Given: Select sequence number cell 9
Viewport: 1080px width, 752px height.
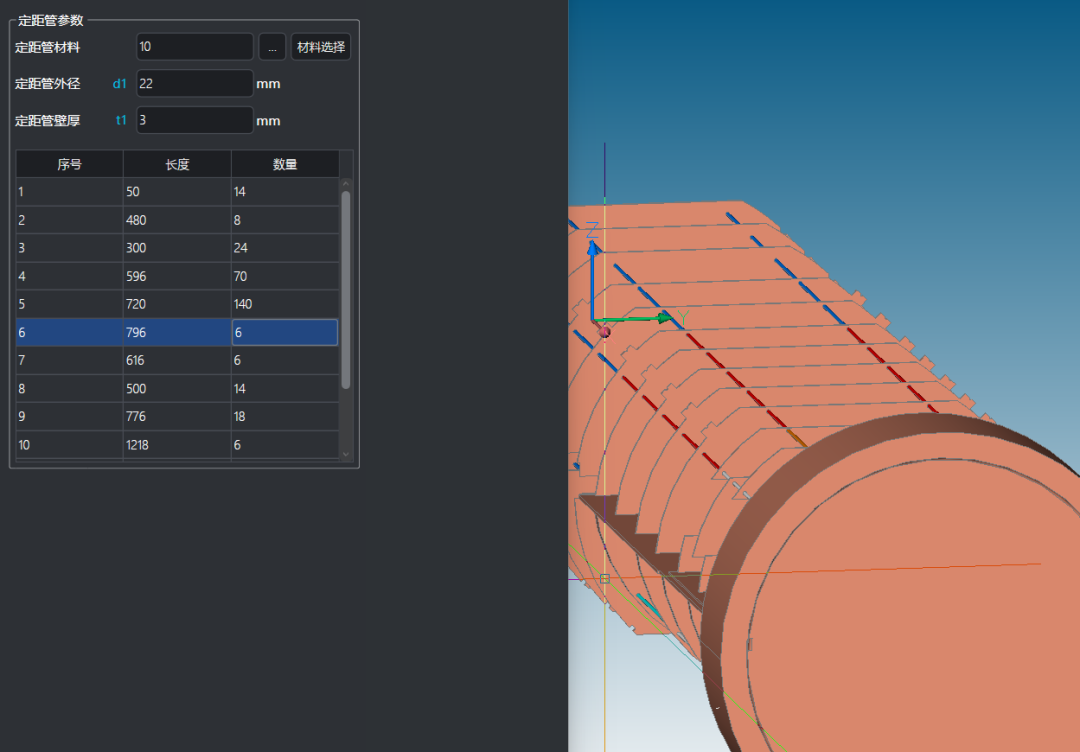Looking at the screenshot, I should tap(70, 416).
